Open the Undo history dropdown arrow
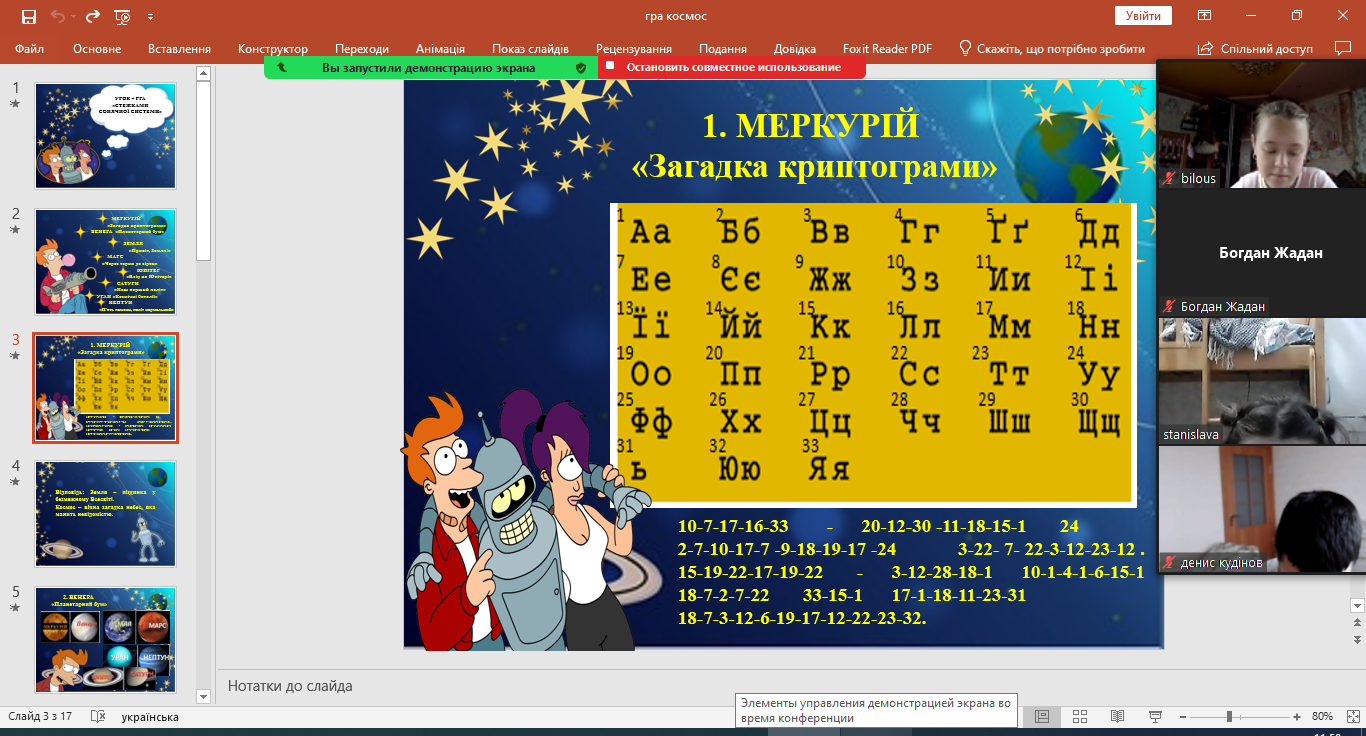 point(72,16)
